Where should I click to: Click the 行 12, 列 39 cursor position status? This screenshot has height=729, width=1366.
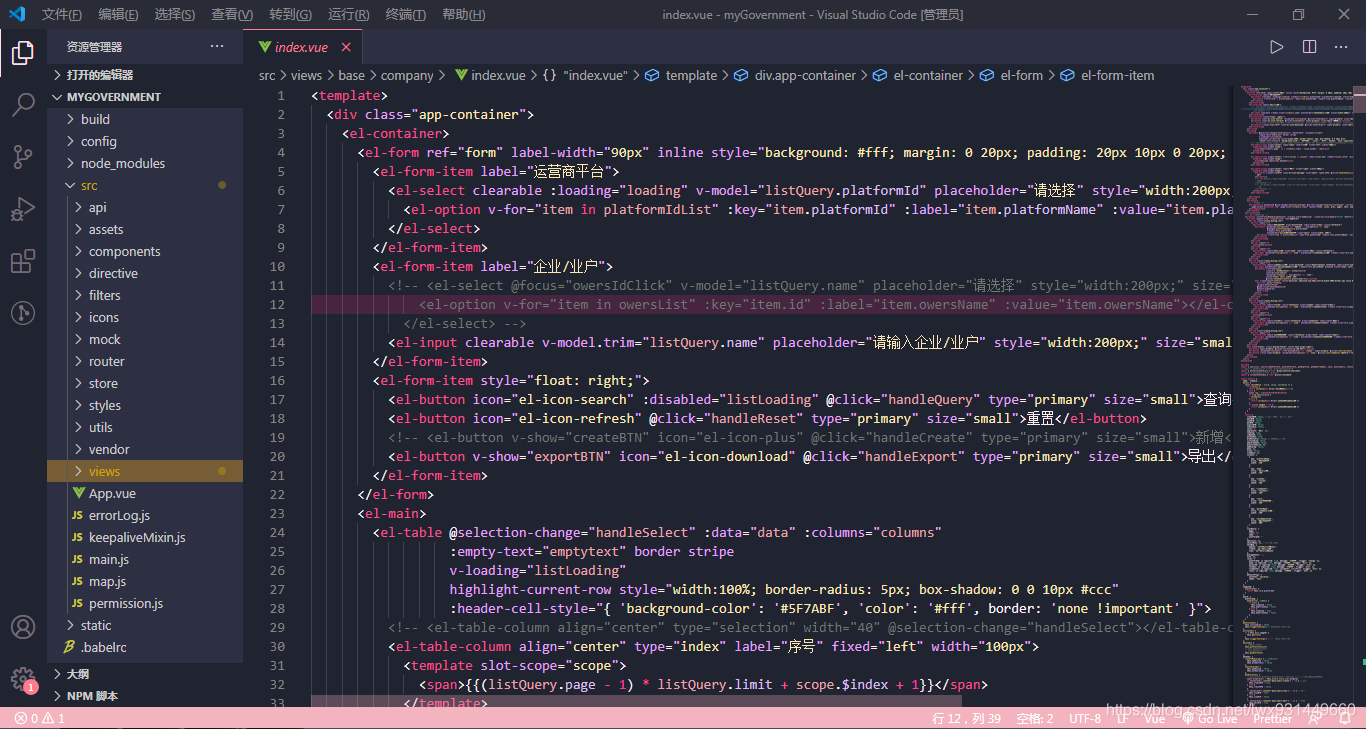coord(967,718)
